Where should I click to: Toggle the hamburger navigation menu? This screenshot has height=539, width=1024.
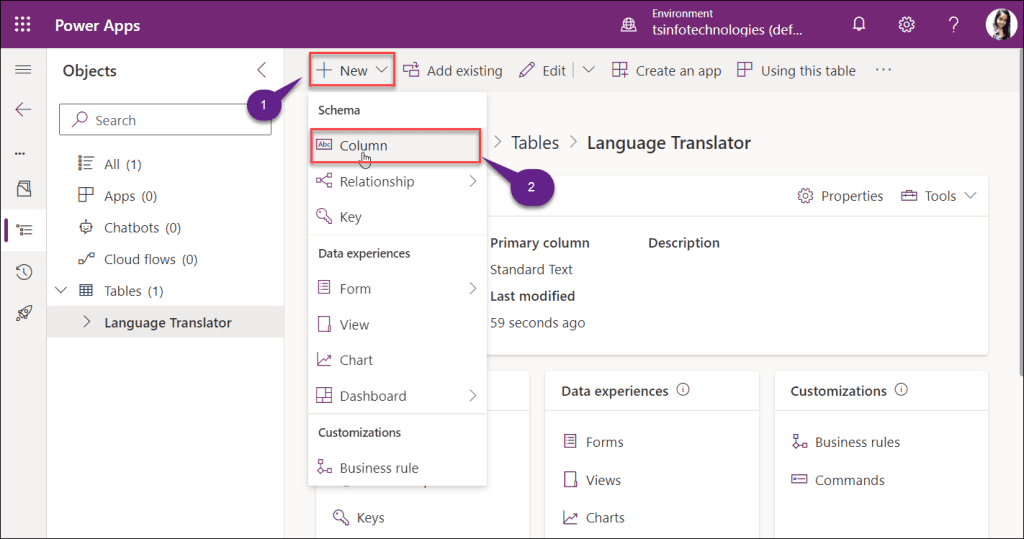[23, 70]
